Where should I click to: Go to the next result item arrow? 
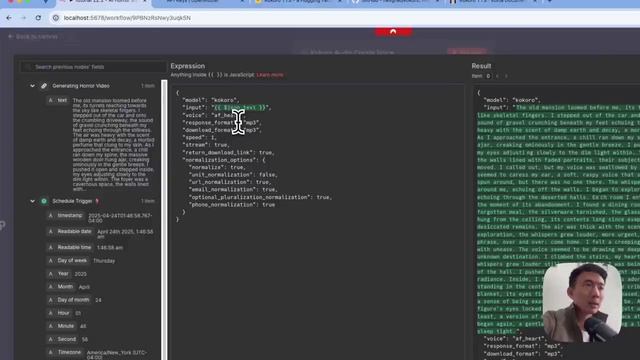tap(506, 76)
